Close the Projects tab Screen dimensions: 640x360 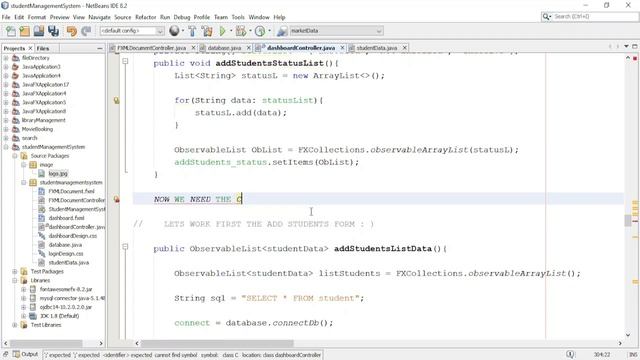[30, 48]
